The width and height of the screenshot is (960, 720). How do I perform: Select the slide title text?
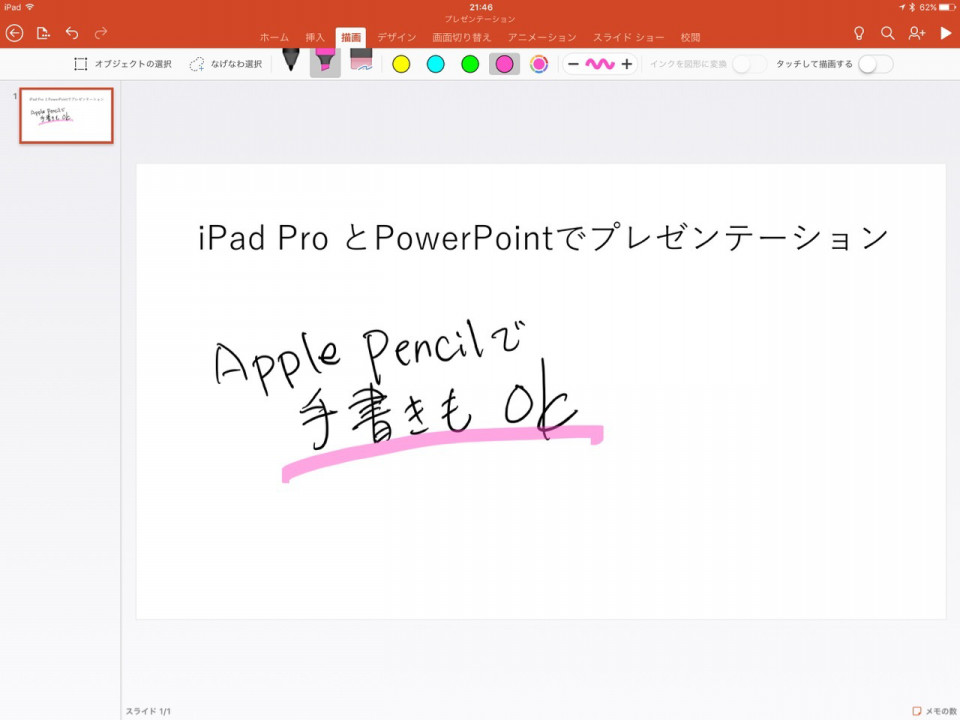(x=543, y=238)
